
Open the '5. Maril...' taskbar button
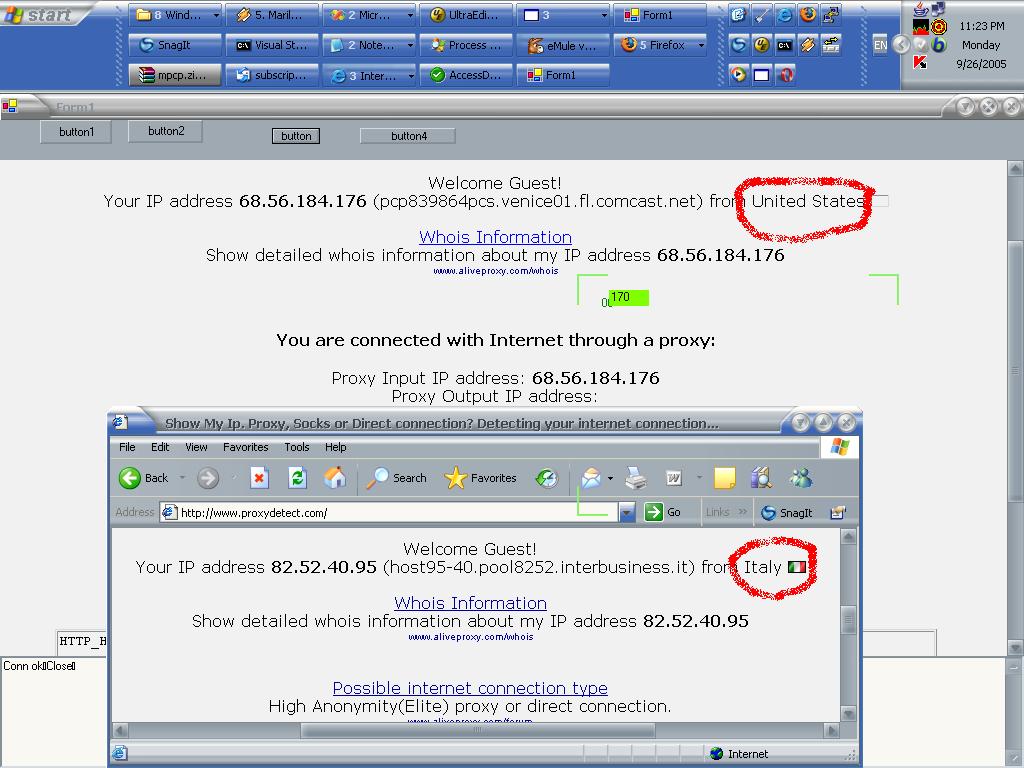[272, 15]
